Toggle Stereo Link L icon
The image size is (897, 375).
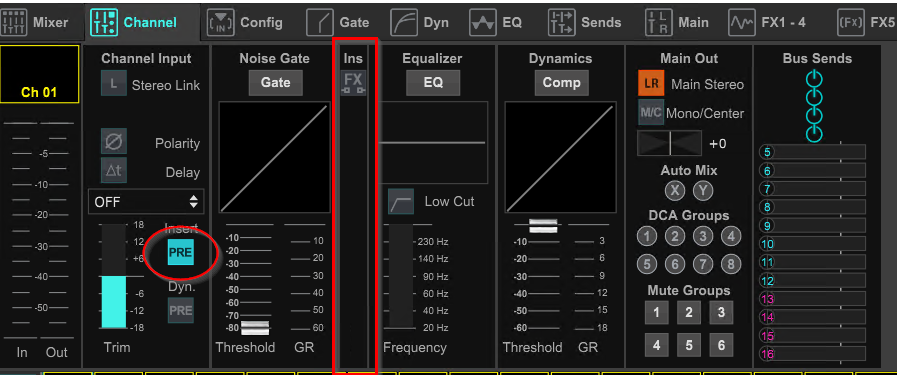point(114,83)
